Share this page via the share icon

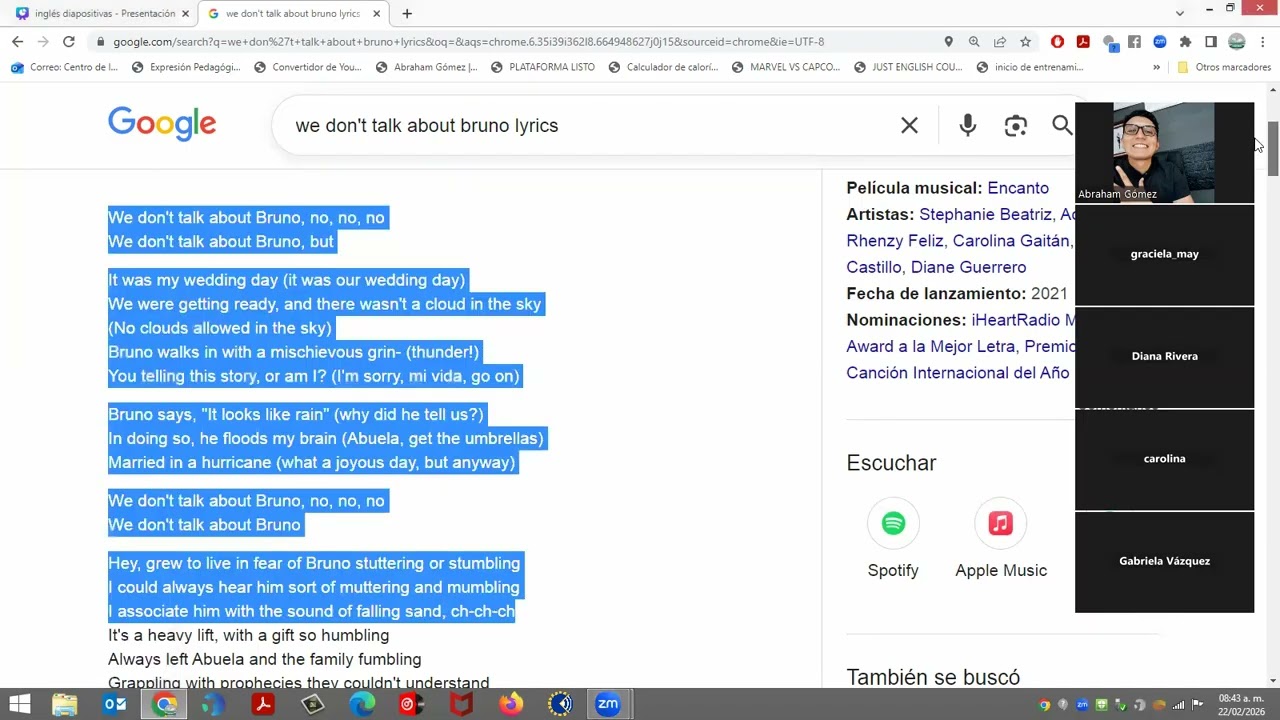[x=1000, y=41]
